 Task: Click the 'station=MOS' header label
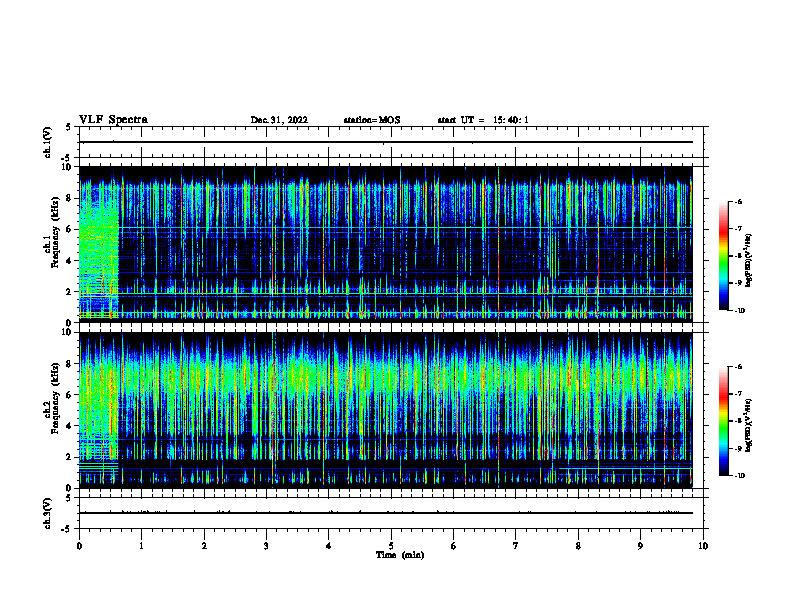372,120
